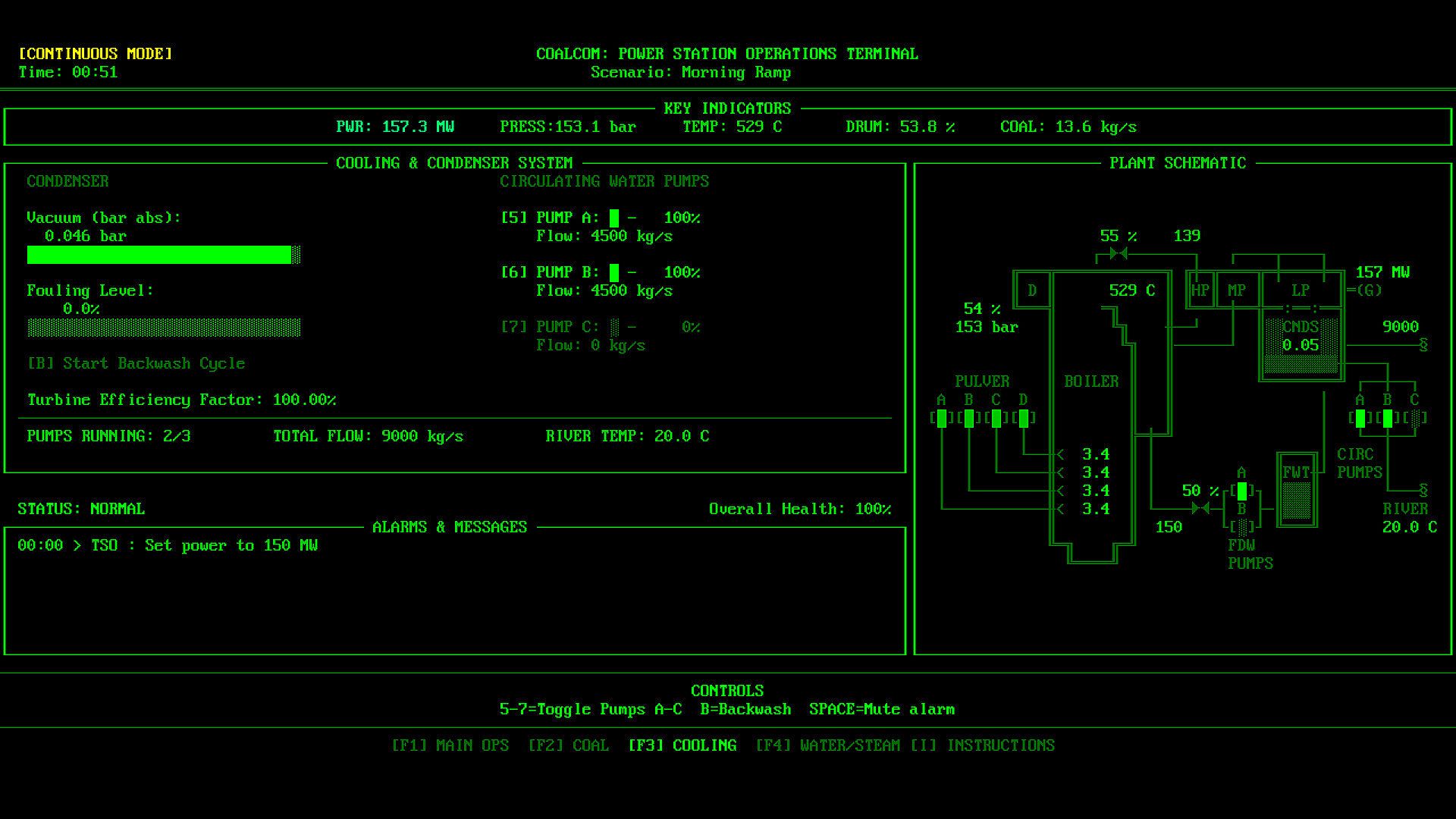This screenshot has height=819, width=1456.
Task: Click pulverizer D block in schematic
Action: pos(1023,418)
